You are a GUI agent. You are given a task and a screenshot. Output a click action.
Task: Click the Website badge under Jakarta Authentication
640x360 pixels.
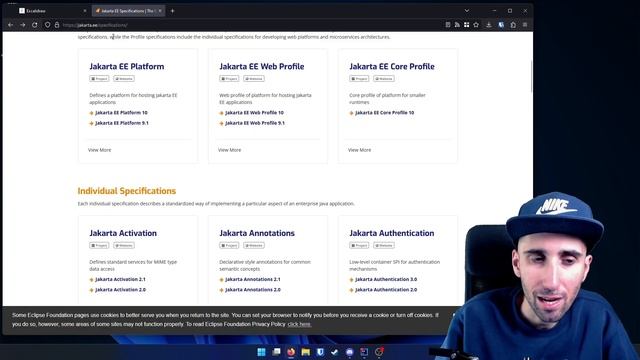[384, 246]
